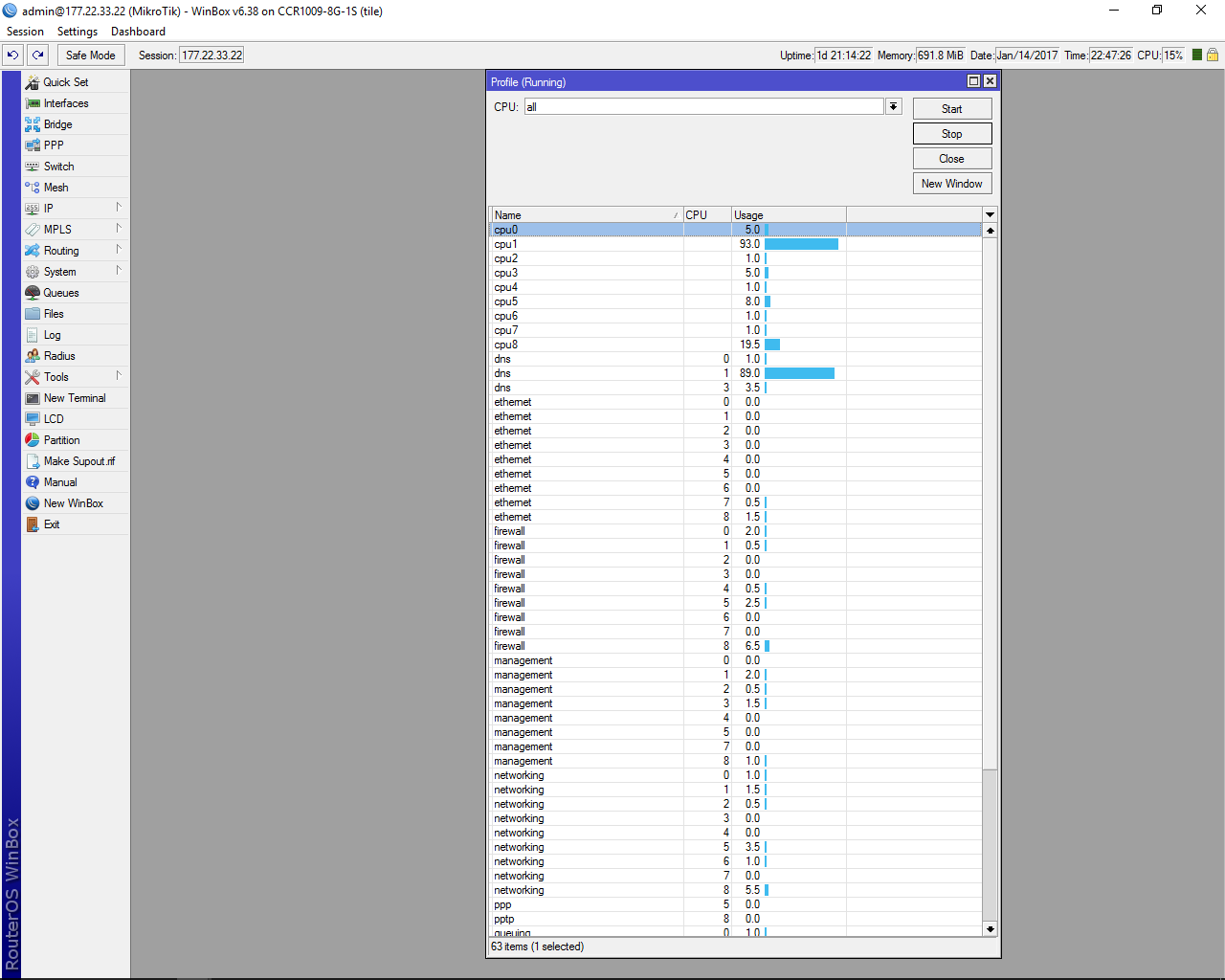This screenshot has height=980, width=1225.
Task: Sort table by Name column header
Action: [587, 215]
